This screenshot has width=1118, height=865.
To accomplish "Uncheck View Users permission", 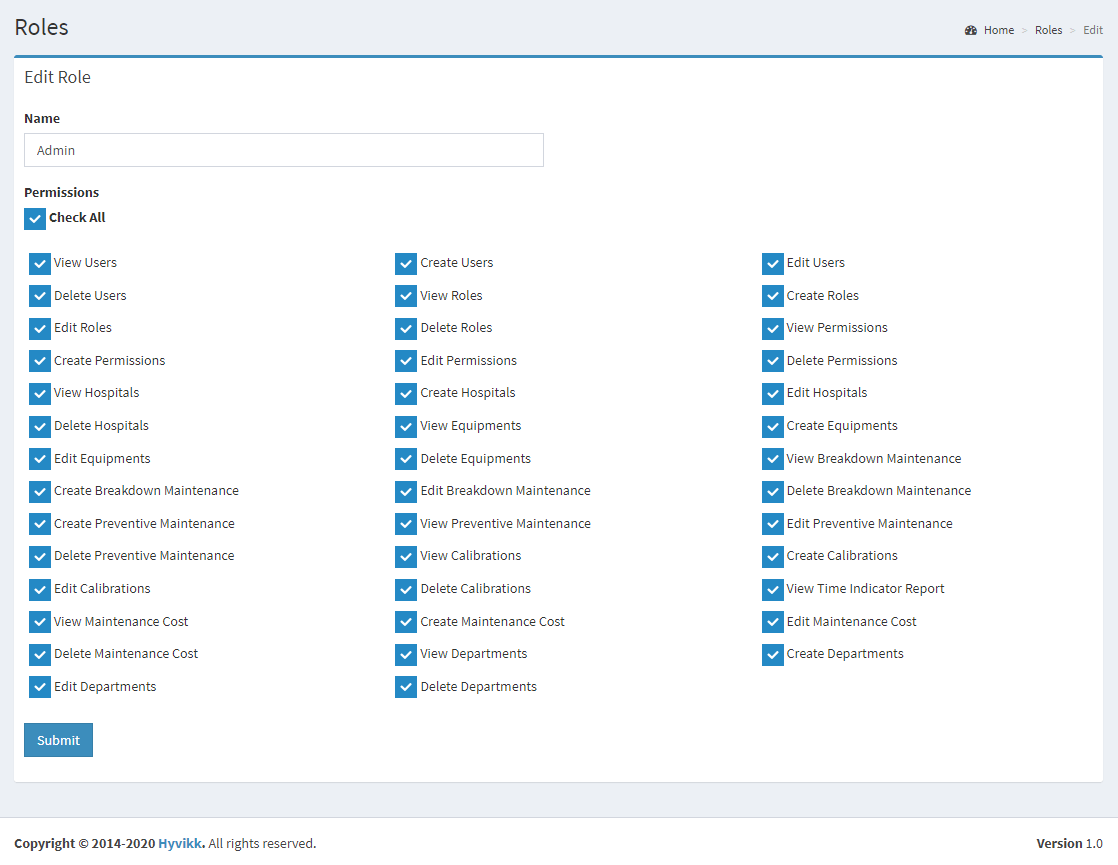I will (40, 264).
